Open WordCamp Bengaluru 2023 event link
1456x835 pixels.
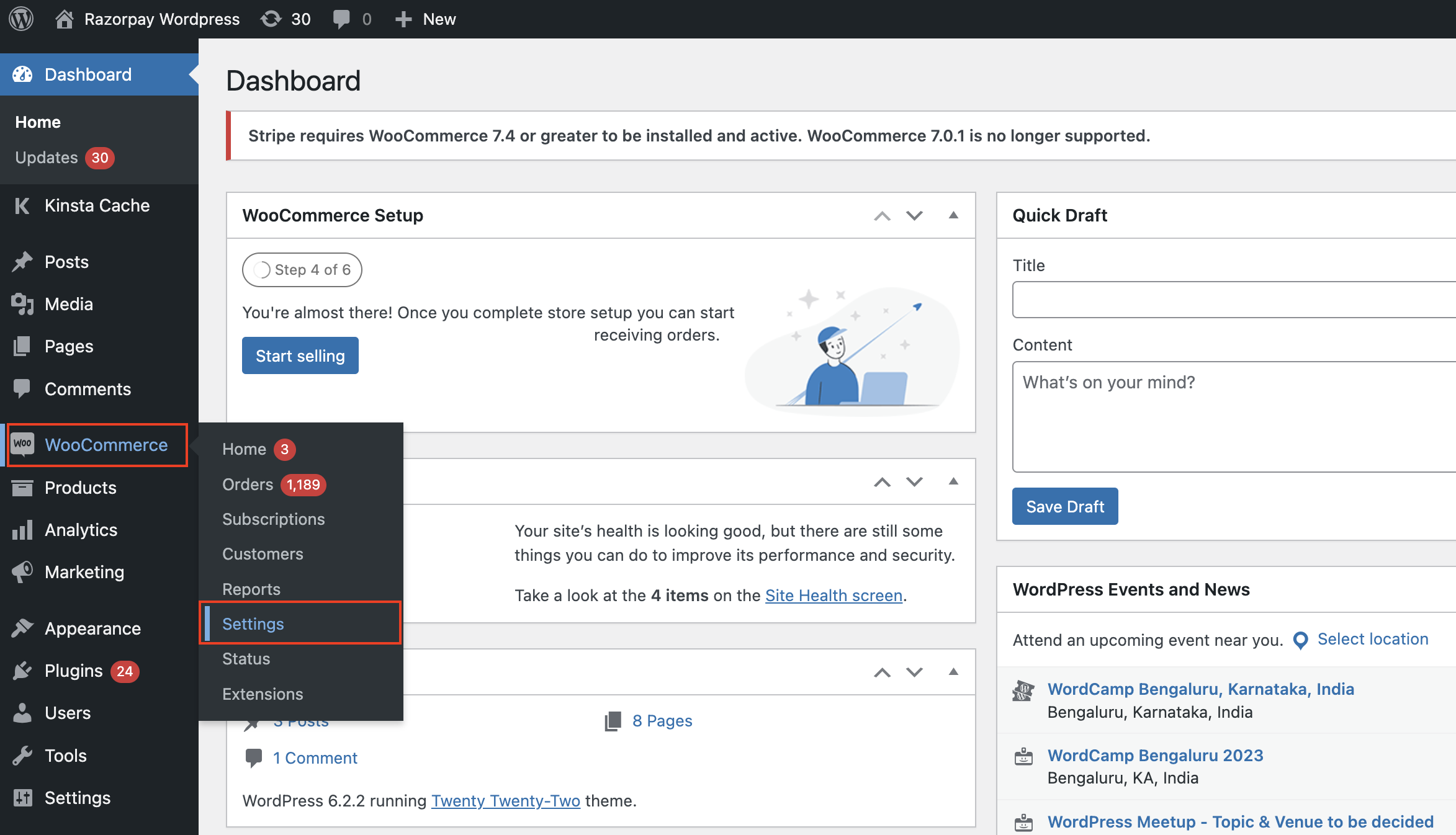(1156, 756)
